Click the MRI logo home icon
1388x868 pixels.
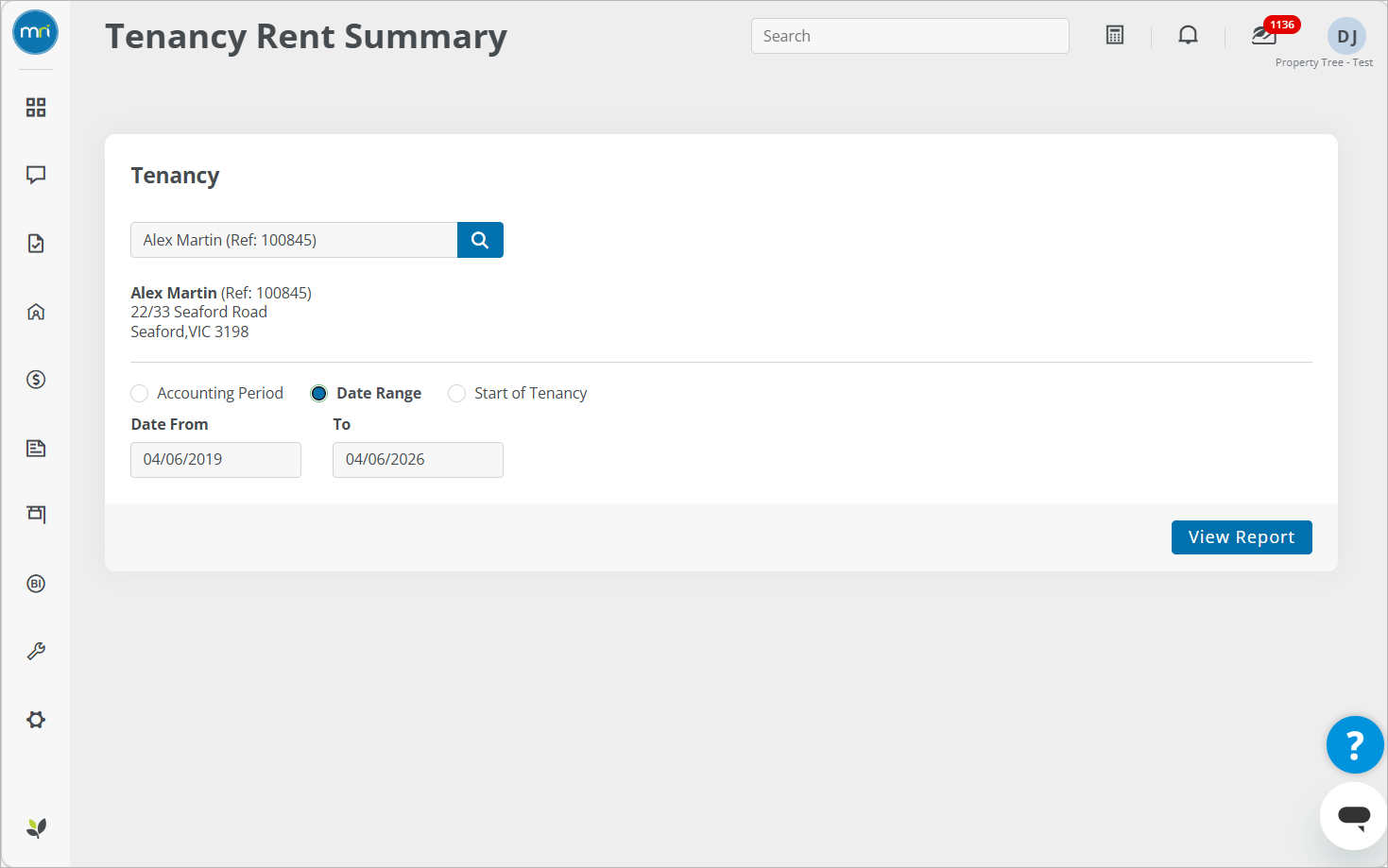[35, 32]
